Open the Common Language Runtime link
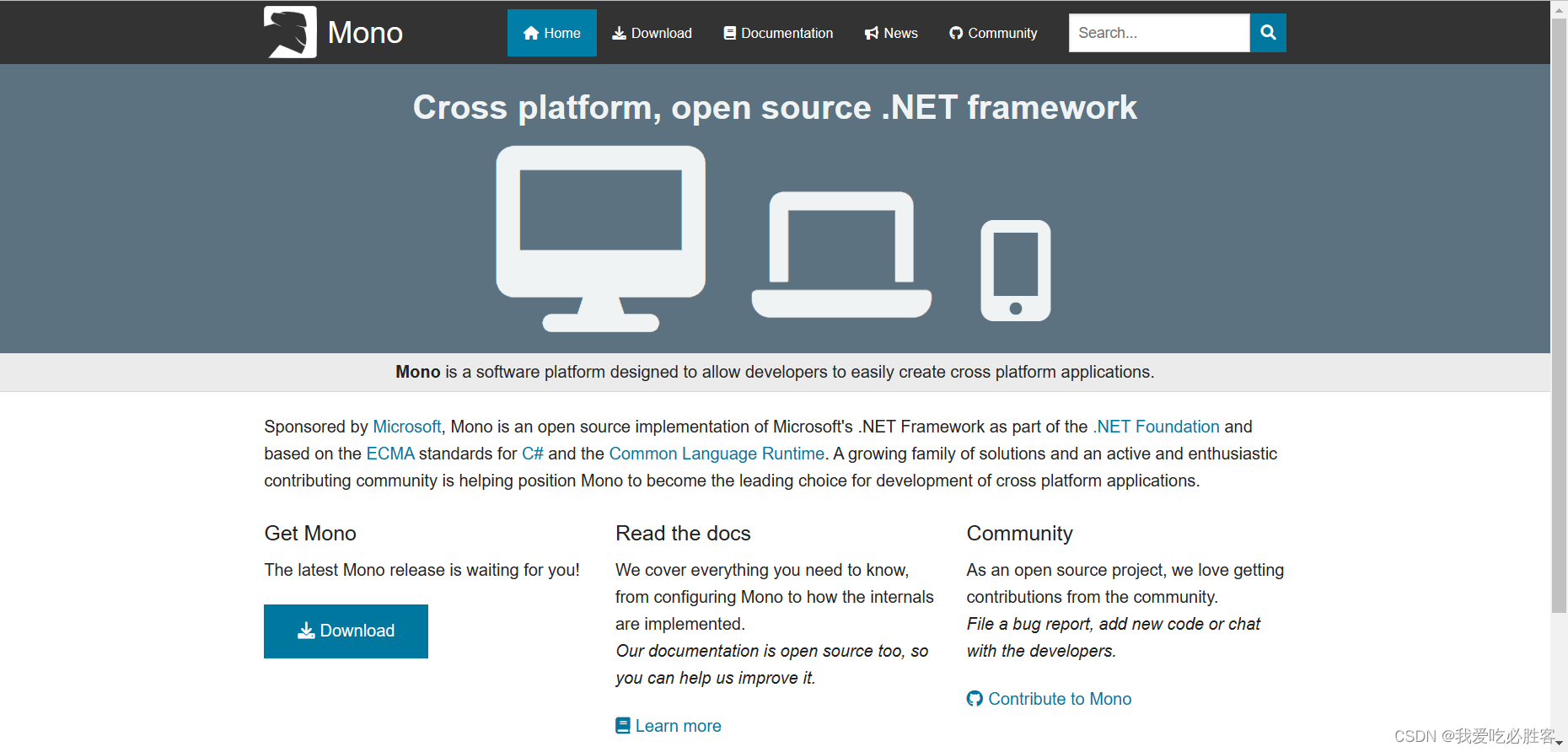 pos(717,454)
